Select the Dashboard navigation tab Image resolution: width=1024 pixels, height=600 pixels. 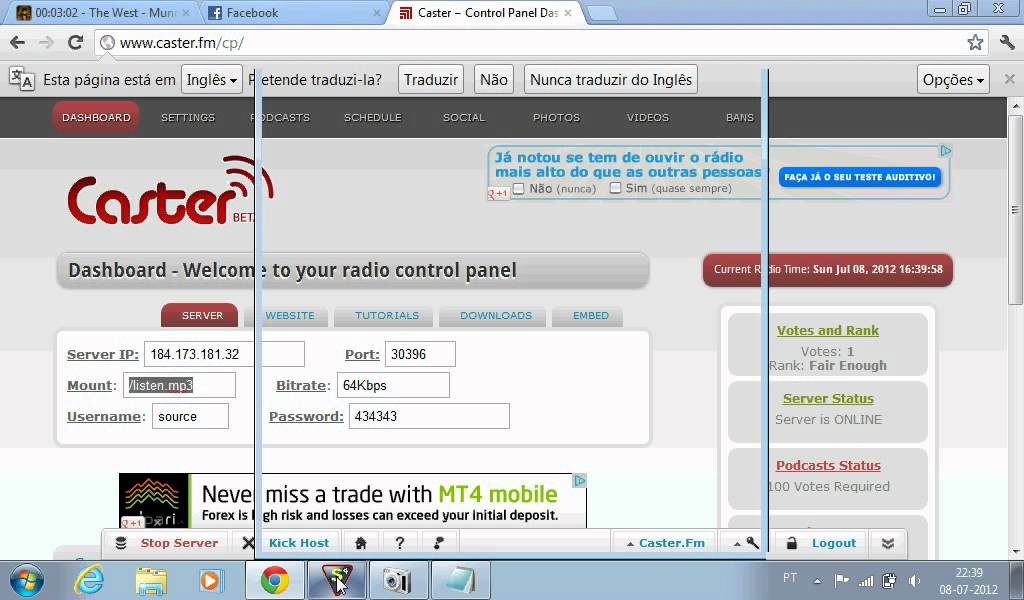pyautogui.click(x=96, y=118)
